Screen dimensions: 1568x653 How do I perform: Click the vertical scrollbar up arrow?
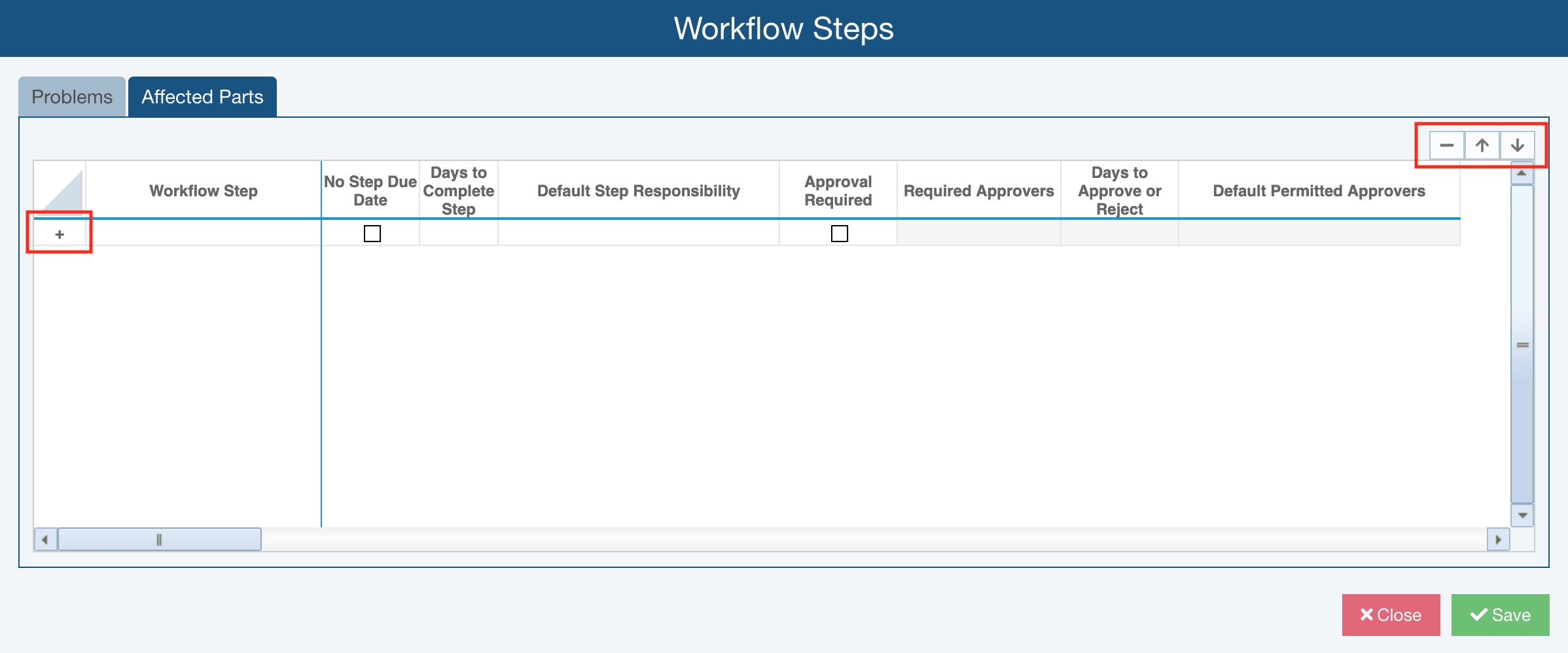click(x=1522, y=173)
